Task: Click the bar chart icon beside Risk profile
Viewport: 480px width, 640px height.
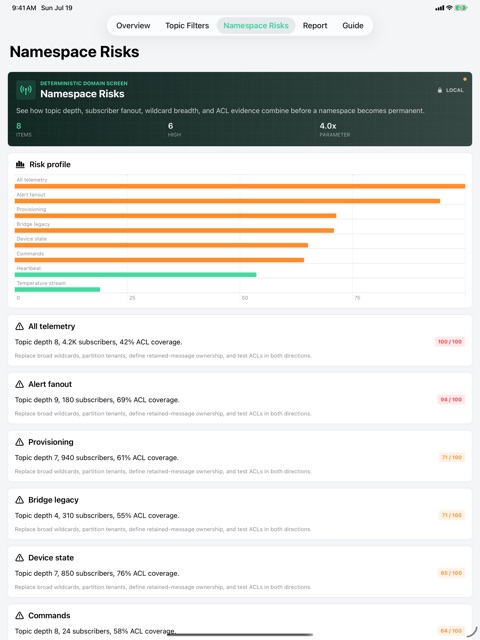Action: tap(20, 164)
